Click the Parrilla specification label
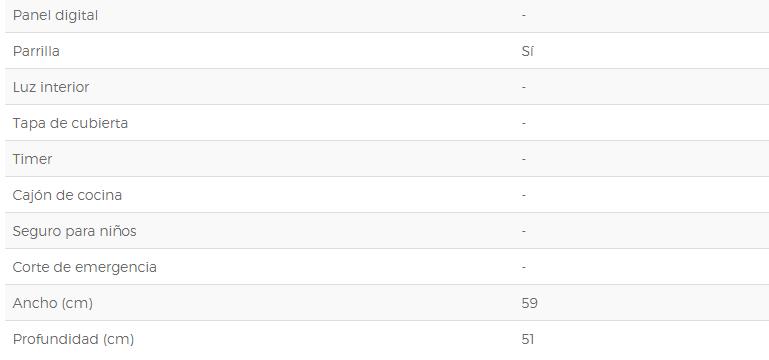Image resolution: width=769 pixels, height=360 pixels. pyautogui.click(x=36, y=51)
